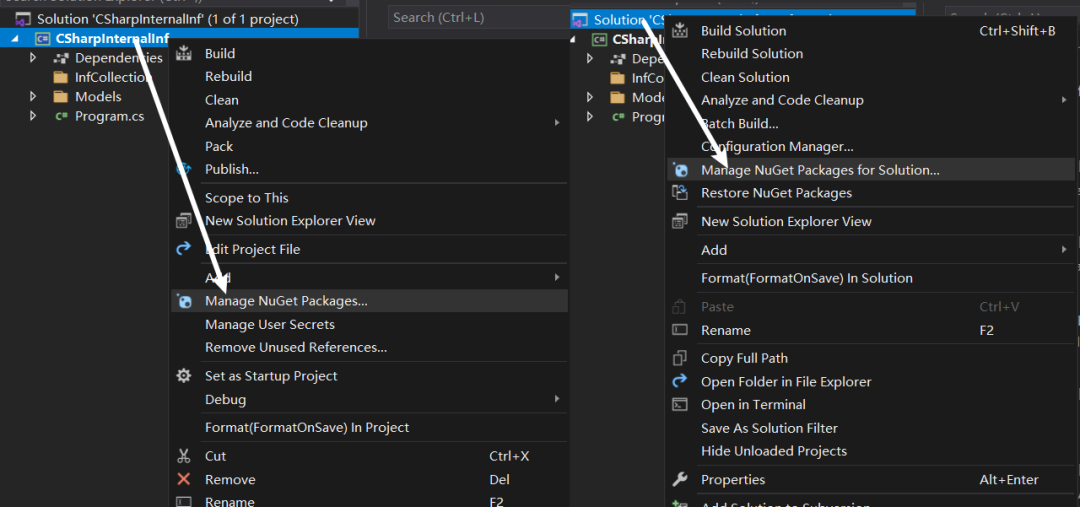This screenshot has width=1080, height=507.
Task: Open the Debug submenu arrow
Action: 557,399
